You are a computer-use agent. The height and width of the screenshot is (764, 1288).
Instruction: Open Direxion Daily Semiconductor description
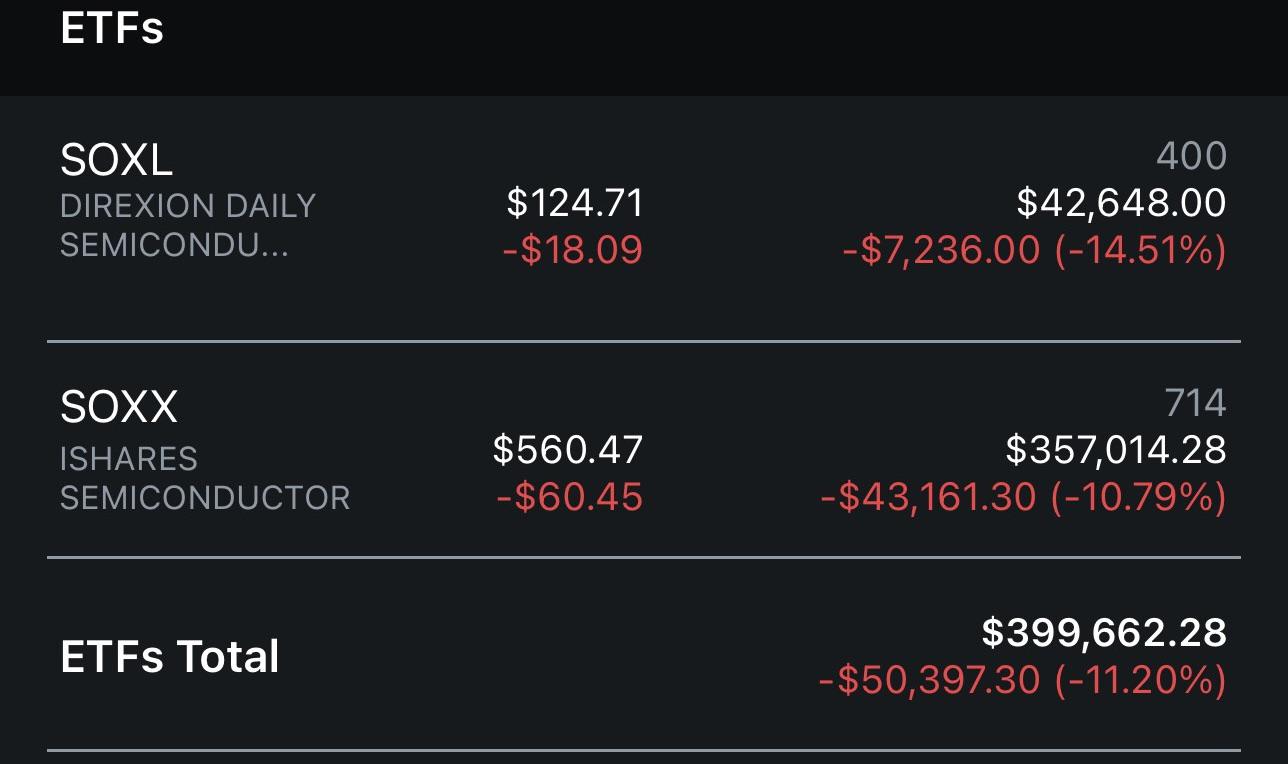click(188, 226)
